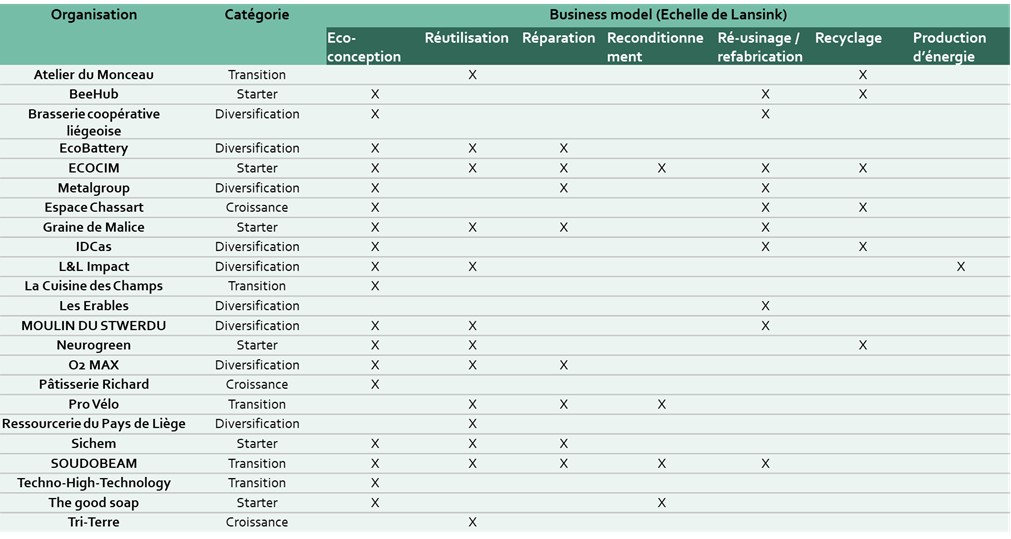Click the "ECOCIM" organisation name
1011x539 pixels.
coord(94,168)
